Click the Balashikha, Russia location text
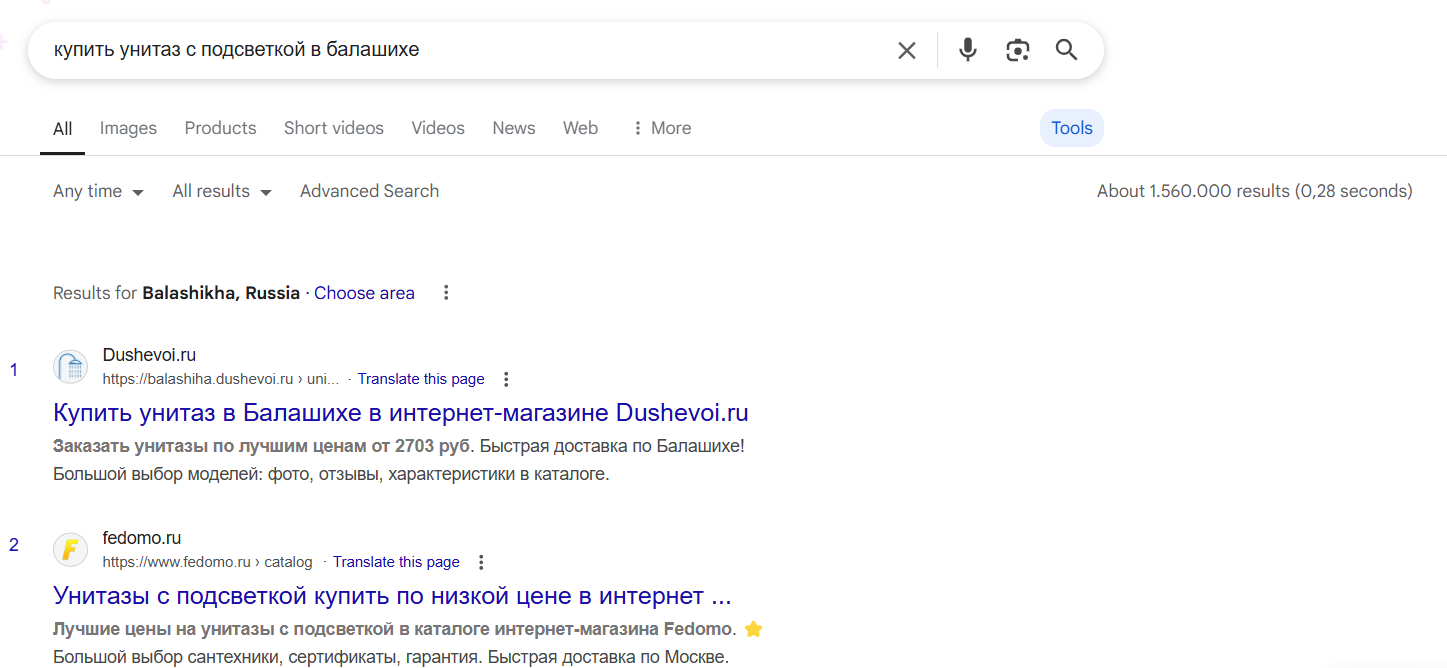The width and height of the screenshot is (1447, 668). pos(221,293)
